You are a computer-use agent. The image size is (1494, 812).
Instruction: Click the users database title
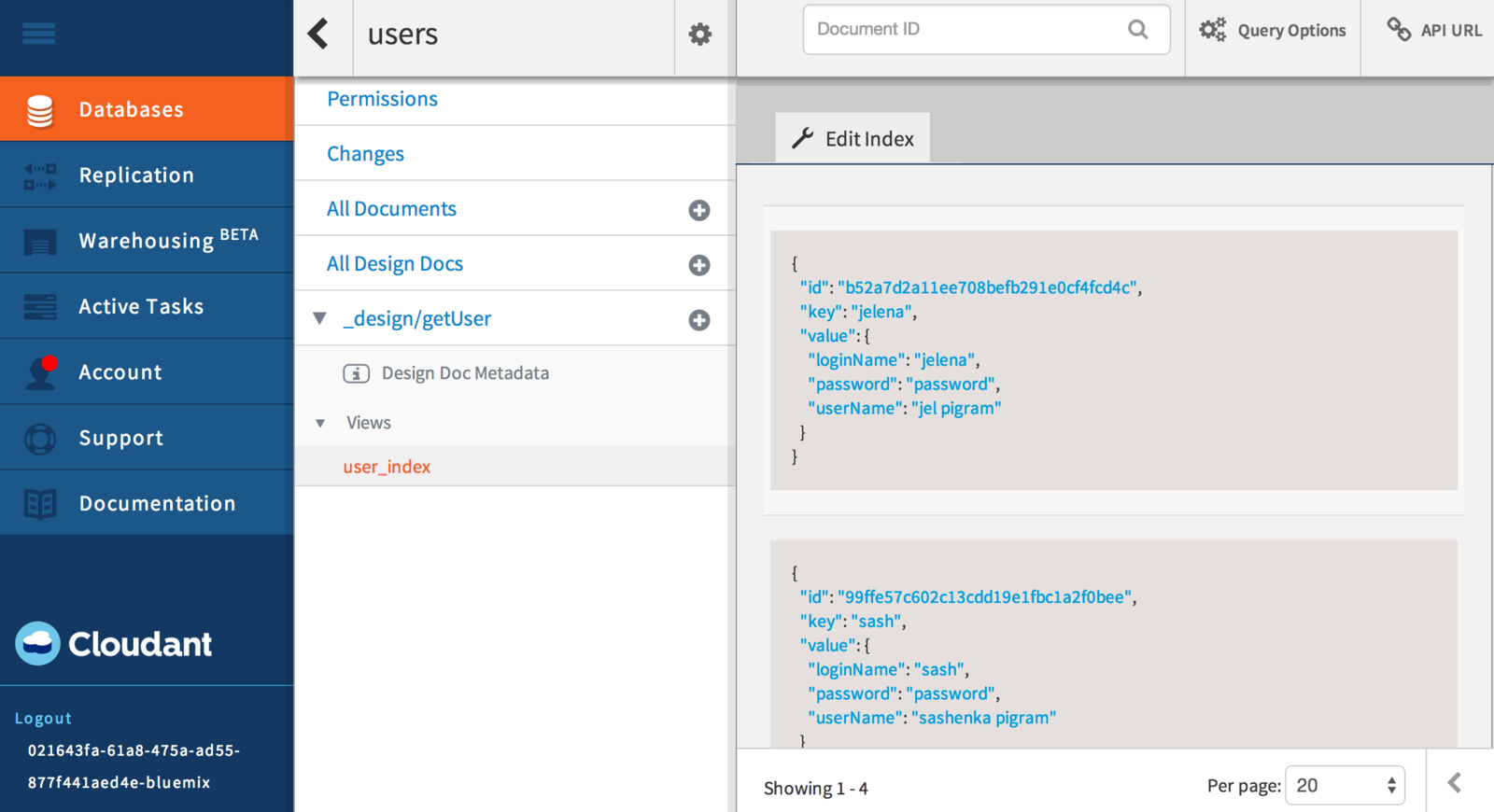(402, 35)
